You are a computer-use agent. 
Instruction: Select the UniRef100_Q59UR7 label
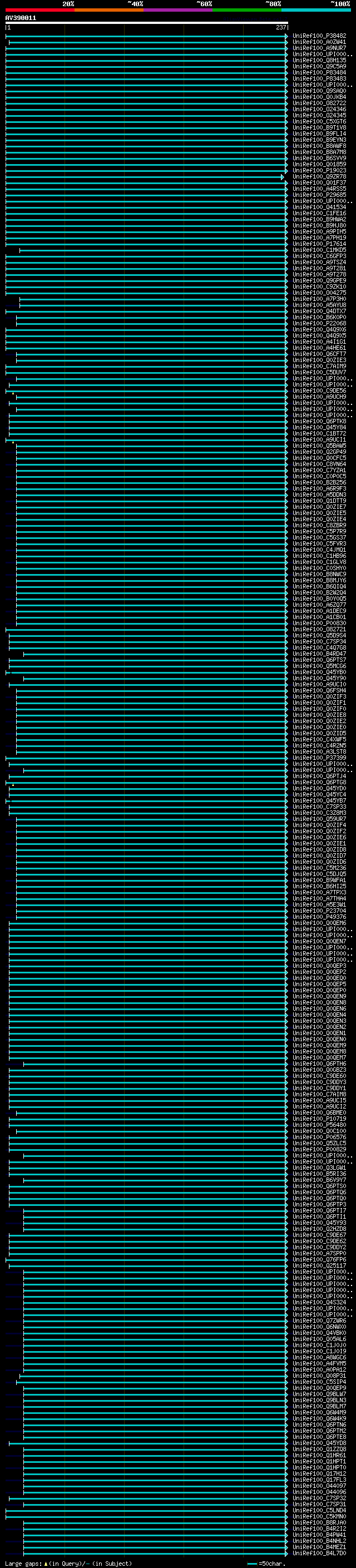(319, 820)
